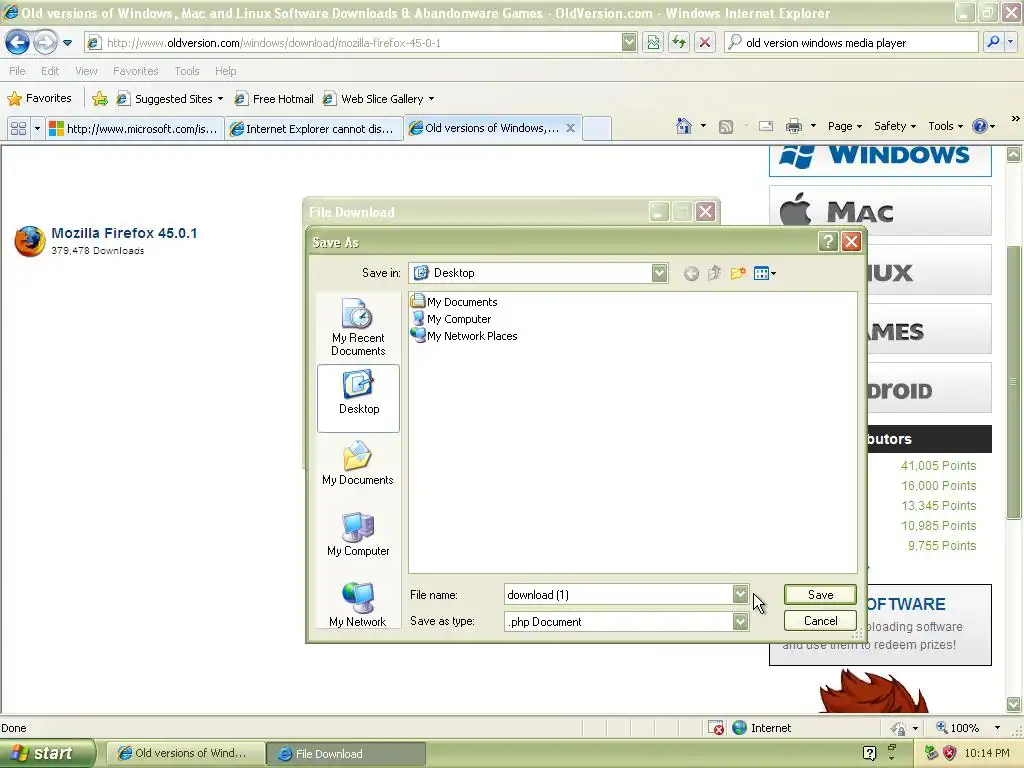1024x768 pixels.
Task: Click the RSS feeds icon
Action: click(x=726, y=127)
